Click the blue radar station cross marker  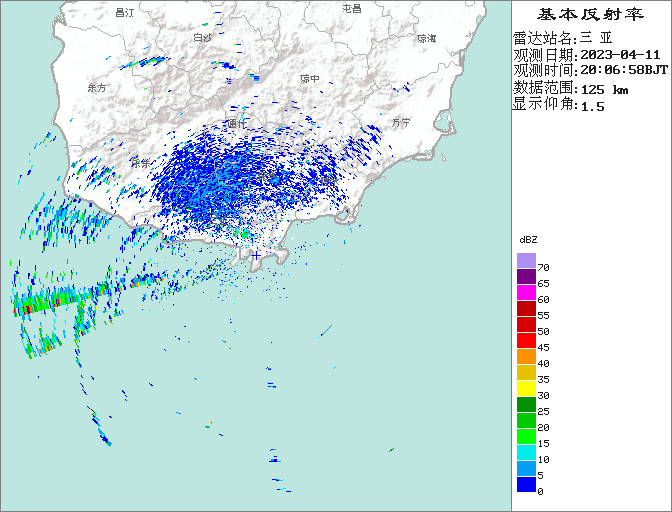pos(256,256)
